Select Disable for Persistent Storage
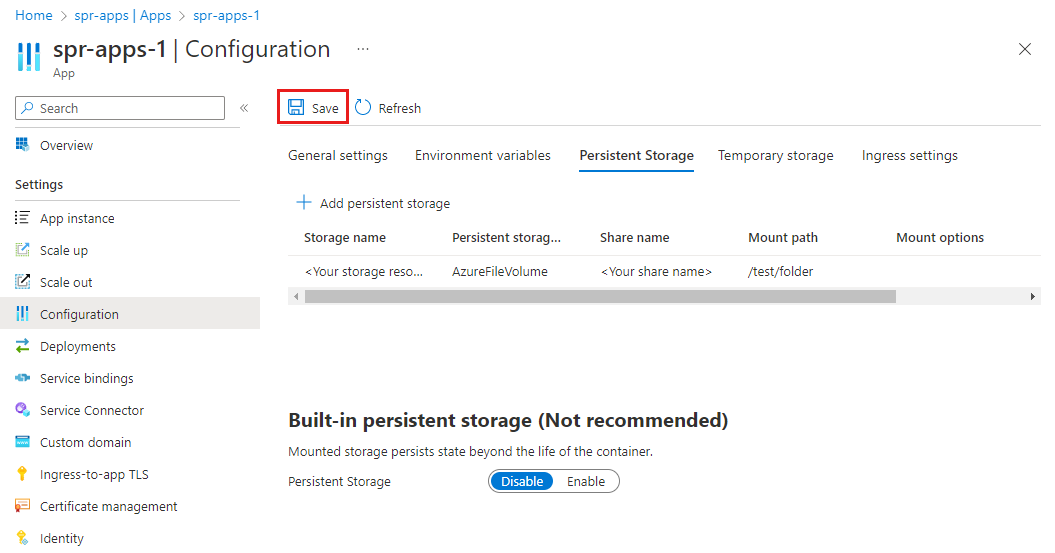Screen dimensions: 1055x553 click(522, 481)
